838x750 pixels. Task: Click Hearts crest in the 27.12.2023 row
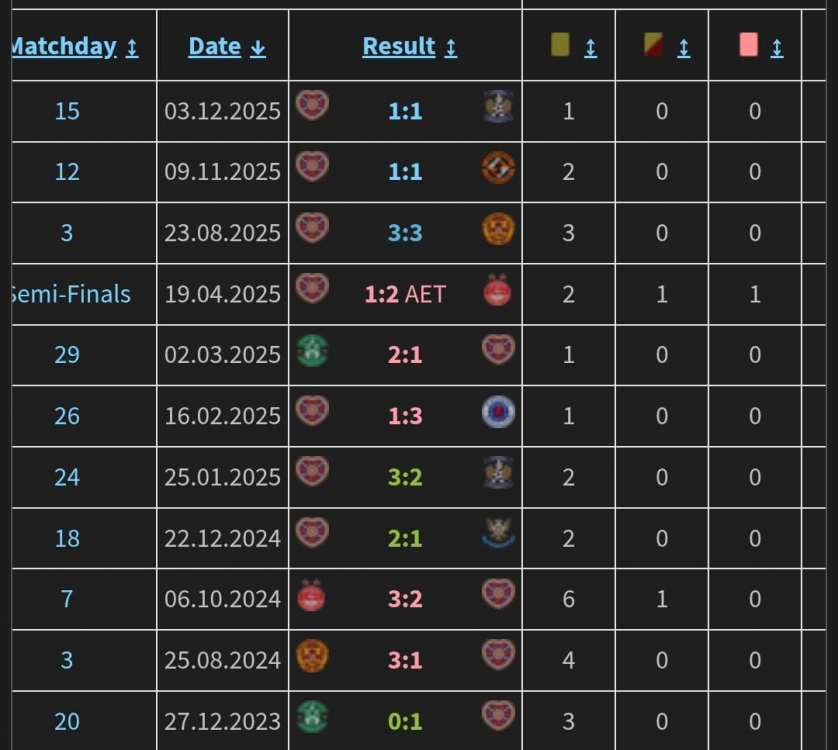click(498, 716)
